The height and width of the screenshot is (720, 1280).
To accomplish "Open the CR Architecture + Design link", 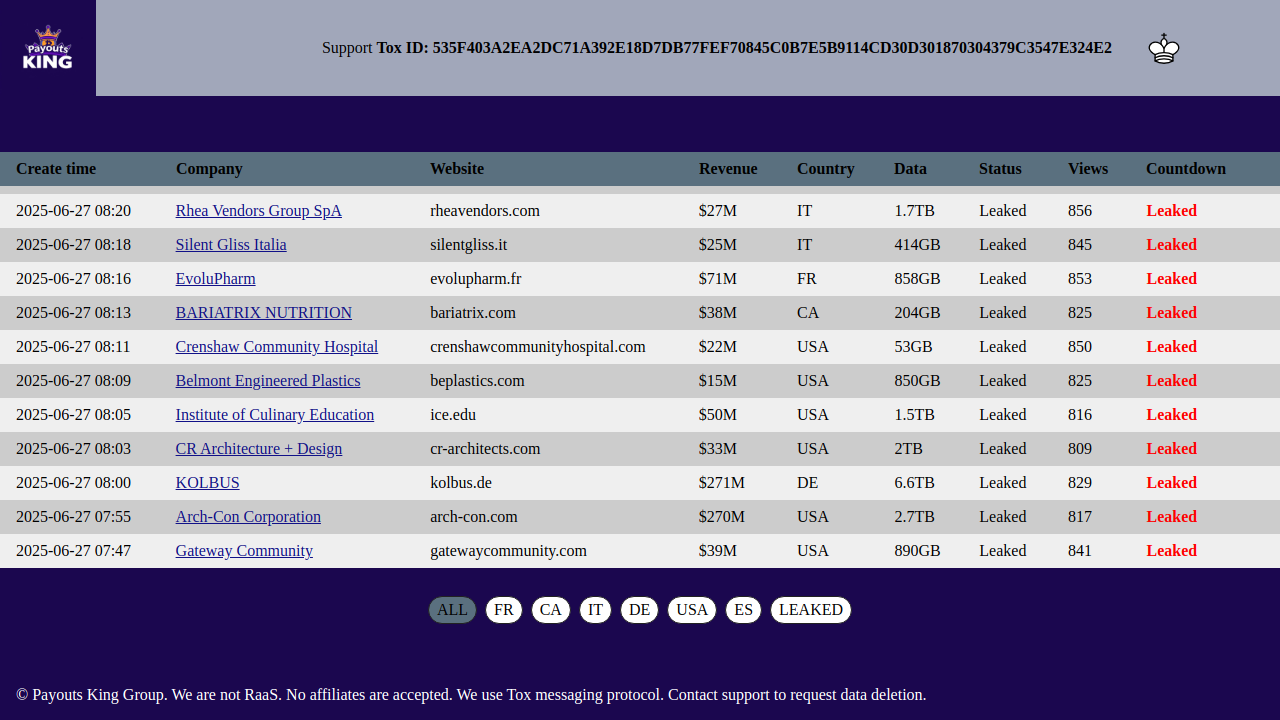I will pos(259,449).
